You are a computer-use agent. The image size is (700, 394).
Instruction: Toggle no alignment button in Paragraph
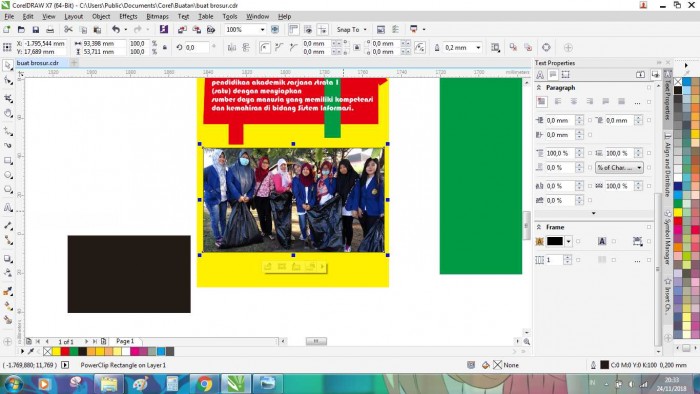tap(542, 102)
